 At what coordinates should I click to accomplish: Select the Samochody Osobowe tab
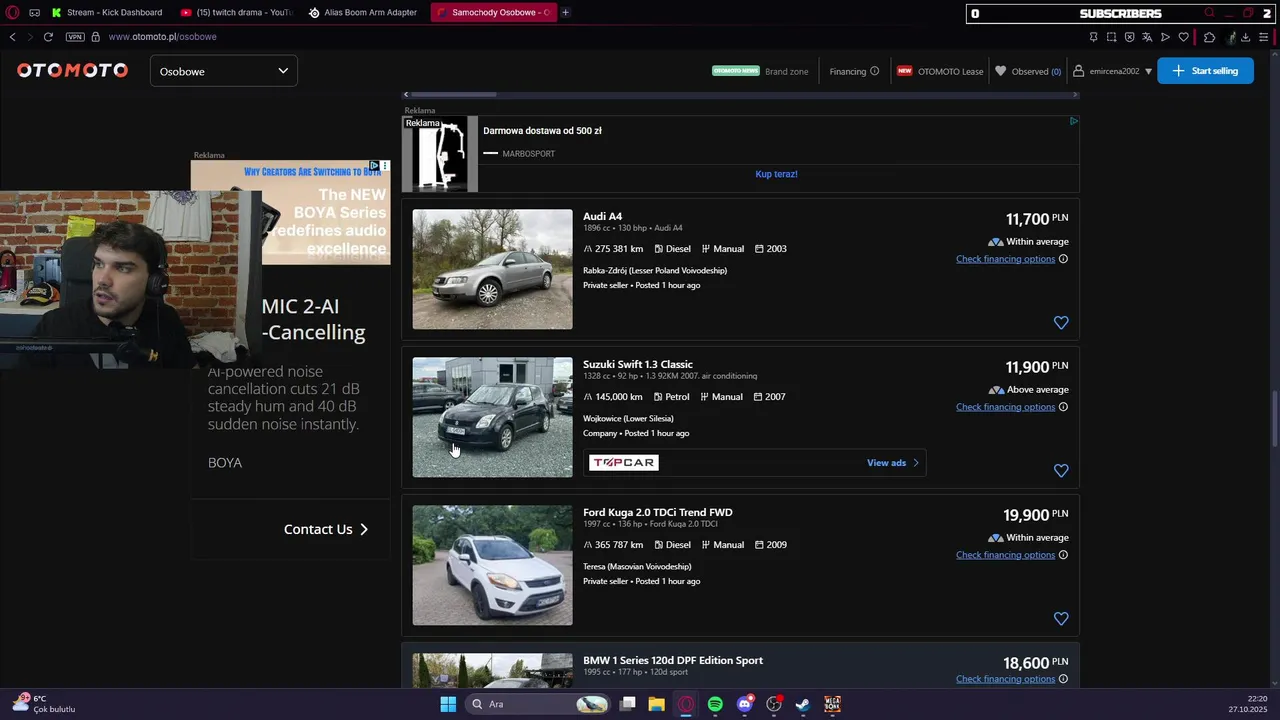(493, 13)
